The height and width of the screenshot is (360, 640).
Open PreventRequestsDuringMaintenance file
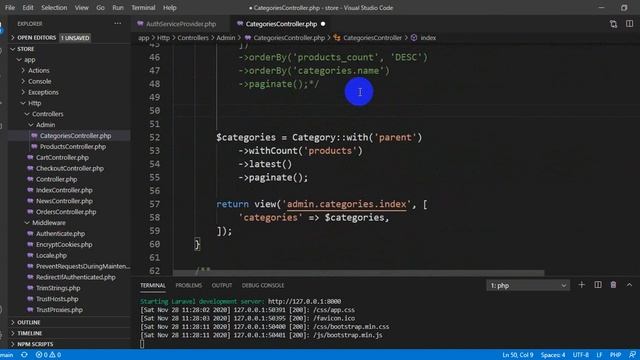click(83, 266)
